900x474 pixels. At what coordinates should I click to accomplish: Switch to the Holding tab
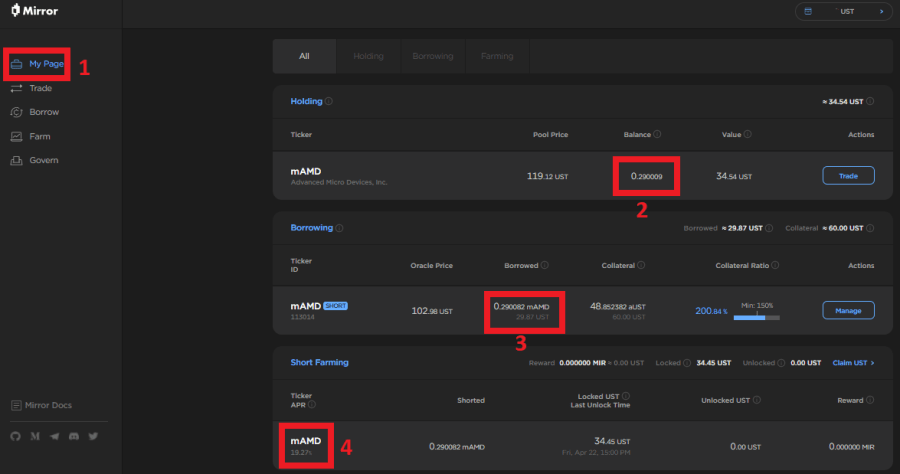pyautogui.click(x=368, y=56)
